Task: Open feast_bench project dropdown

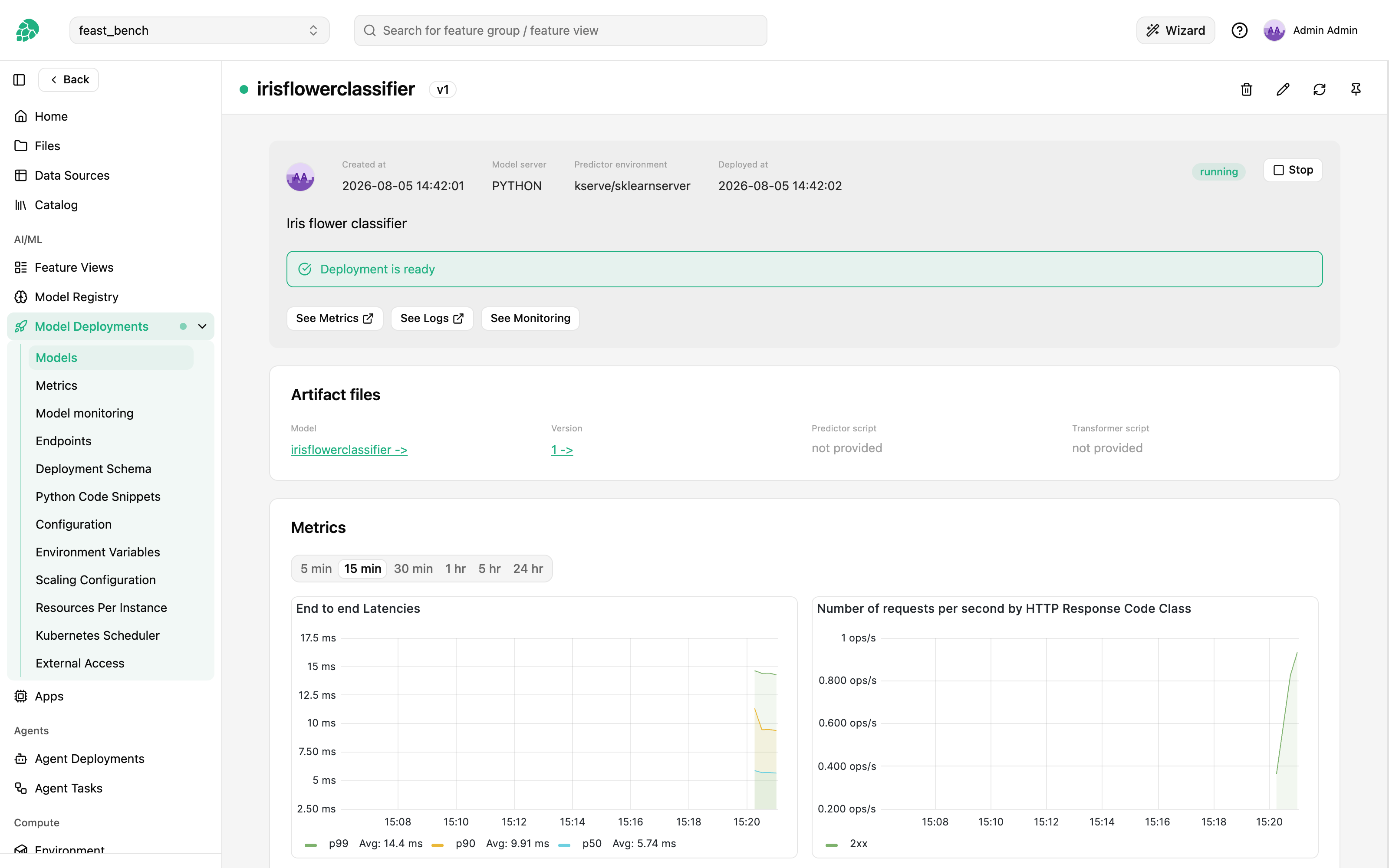Action: (199, 30)
